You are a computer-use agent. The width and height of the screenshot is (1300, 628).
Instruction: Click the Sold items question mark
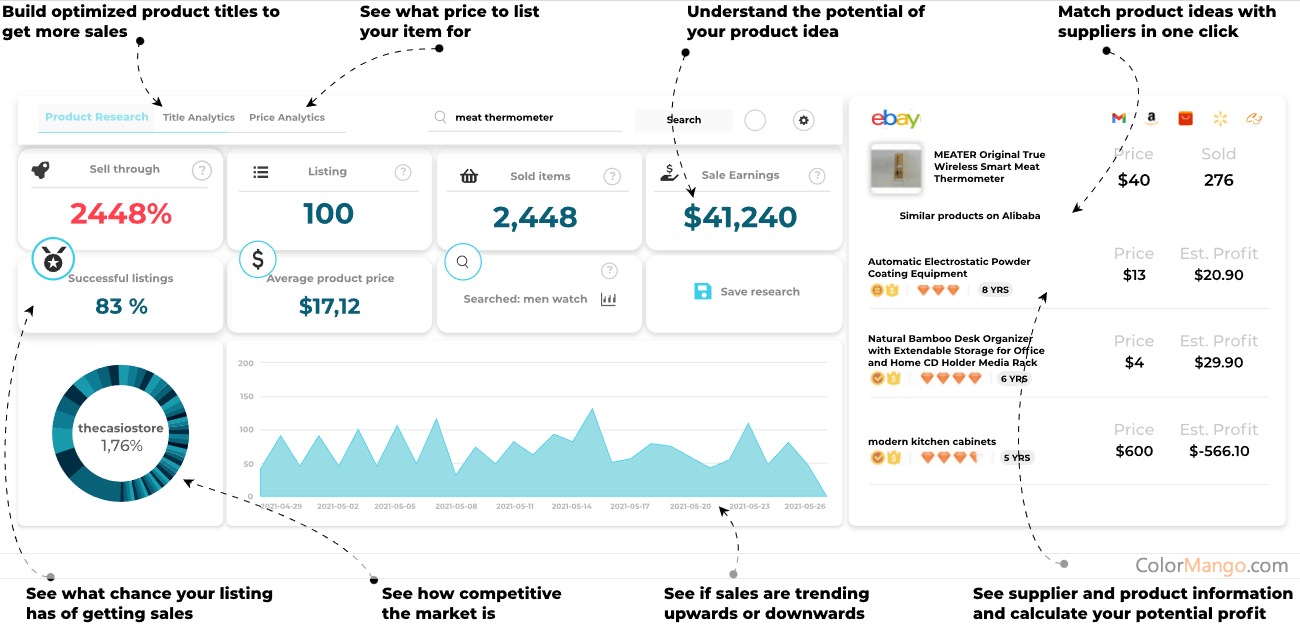(x=612, y=177)
